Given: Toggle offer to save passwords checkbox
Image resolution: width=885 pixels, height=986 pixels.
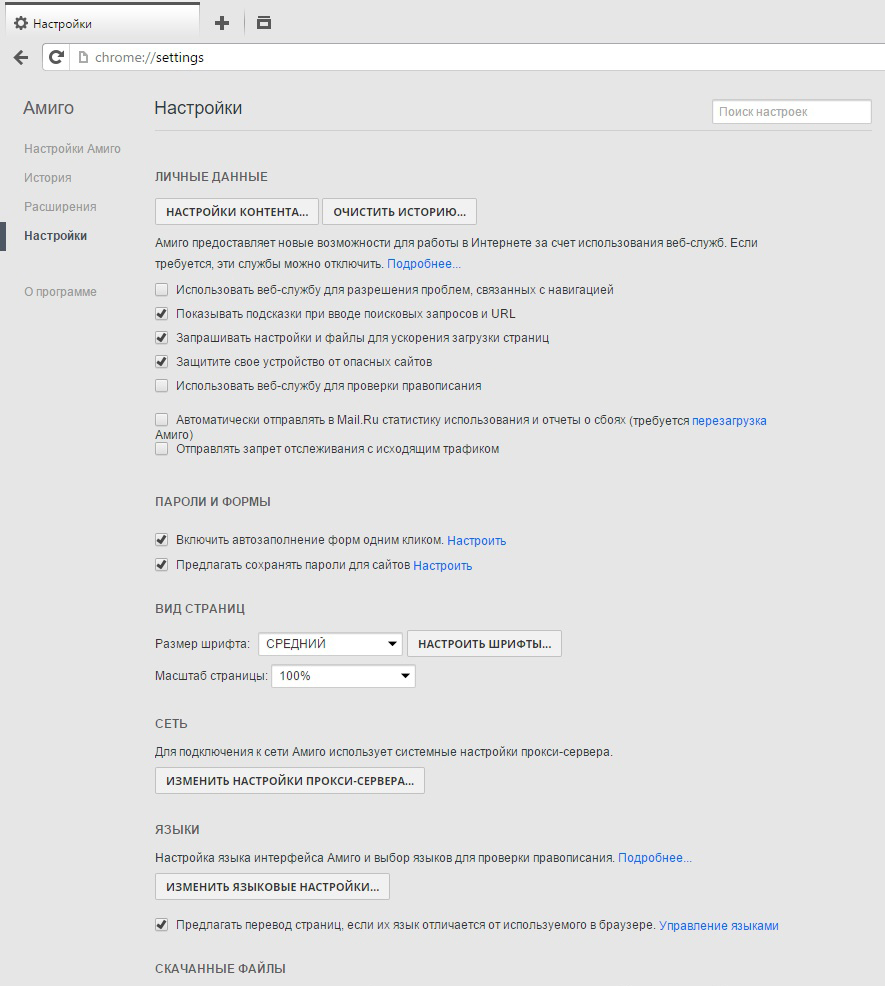Looking at the screenshot, I should [162, 565].
